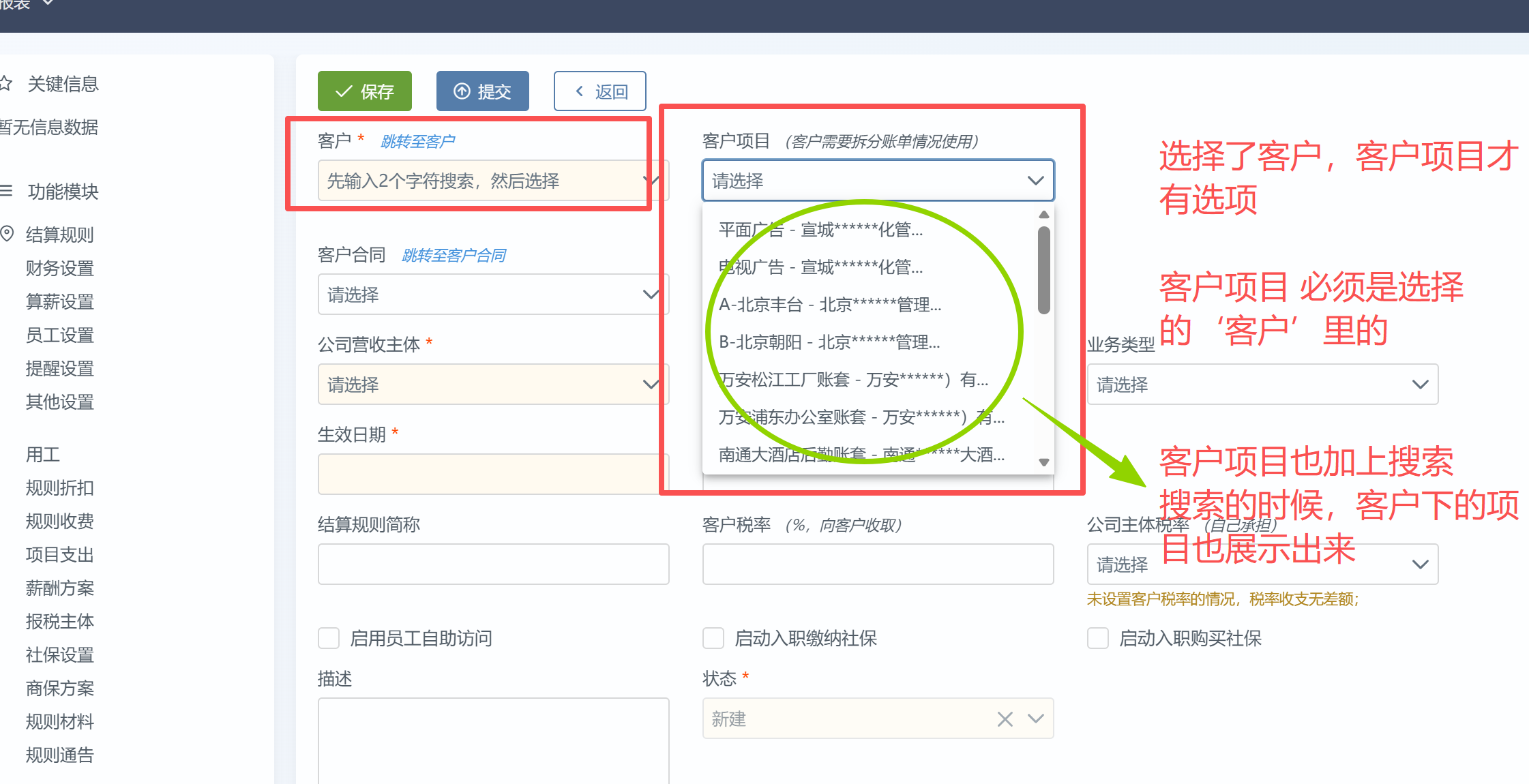Enable 启用员工自助访问 checkbox

coord(329,638)
